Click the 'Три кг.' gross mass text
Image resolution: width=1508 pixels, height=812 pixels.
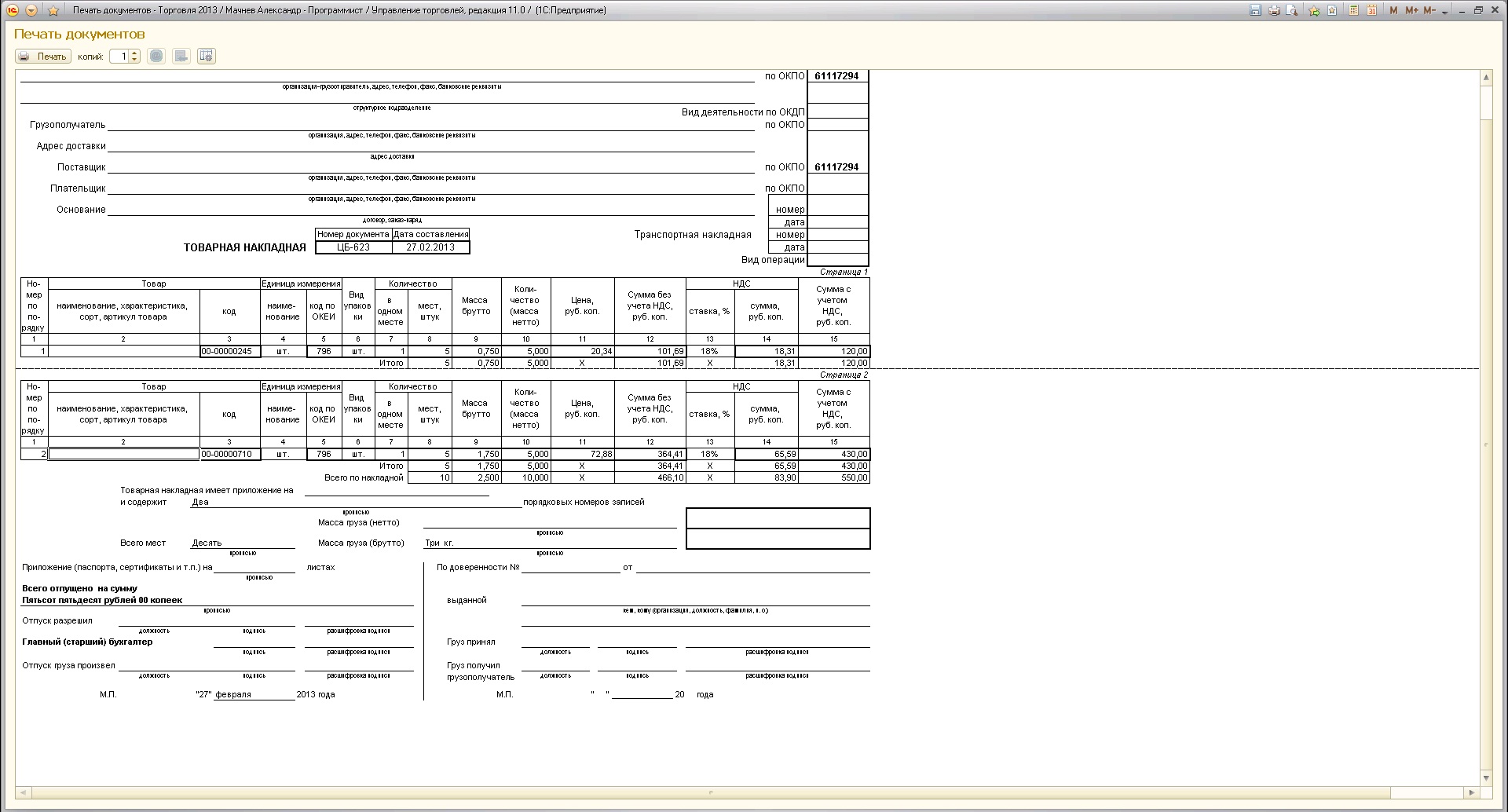click(439, 543)
